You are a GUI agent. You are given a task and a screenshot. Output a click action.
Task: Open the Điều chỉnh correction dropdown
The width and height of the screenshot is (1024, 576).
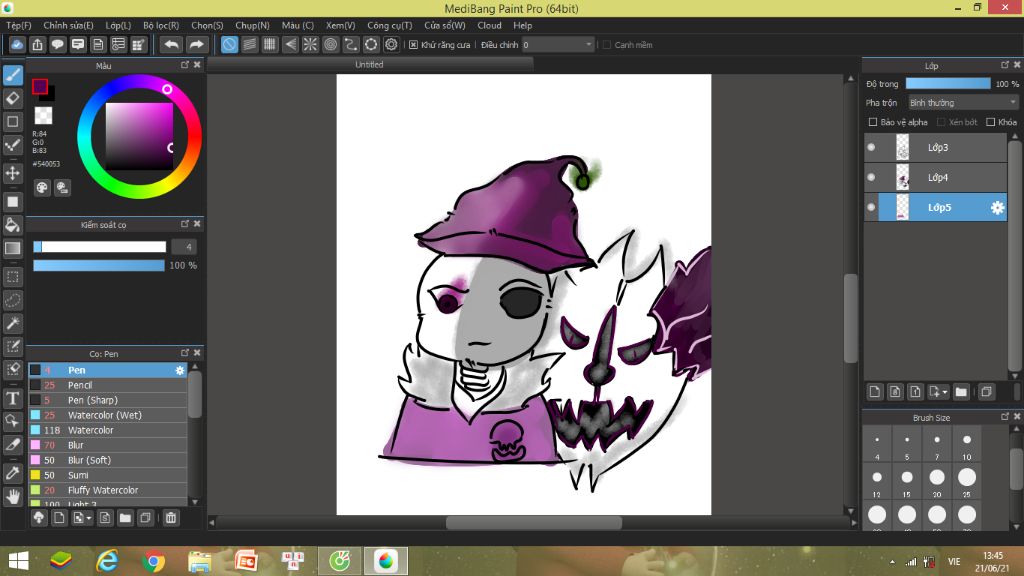click(x=557, y=44)
